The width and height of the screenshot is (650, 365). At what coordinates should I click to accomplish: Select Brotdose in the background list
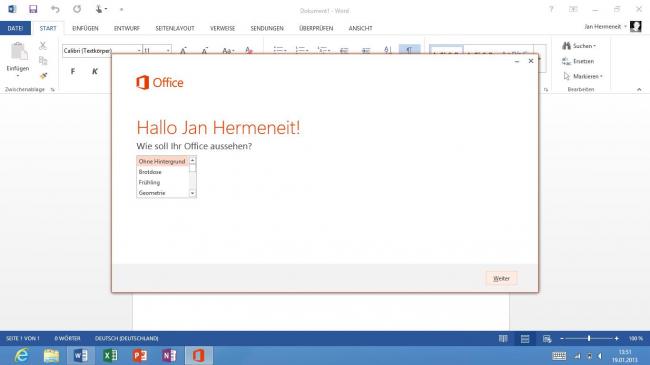162,172
